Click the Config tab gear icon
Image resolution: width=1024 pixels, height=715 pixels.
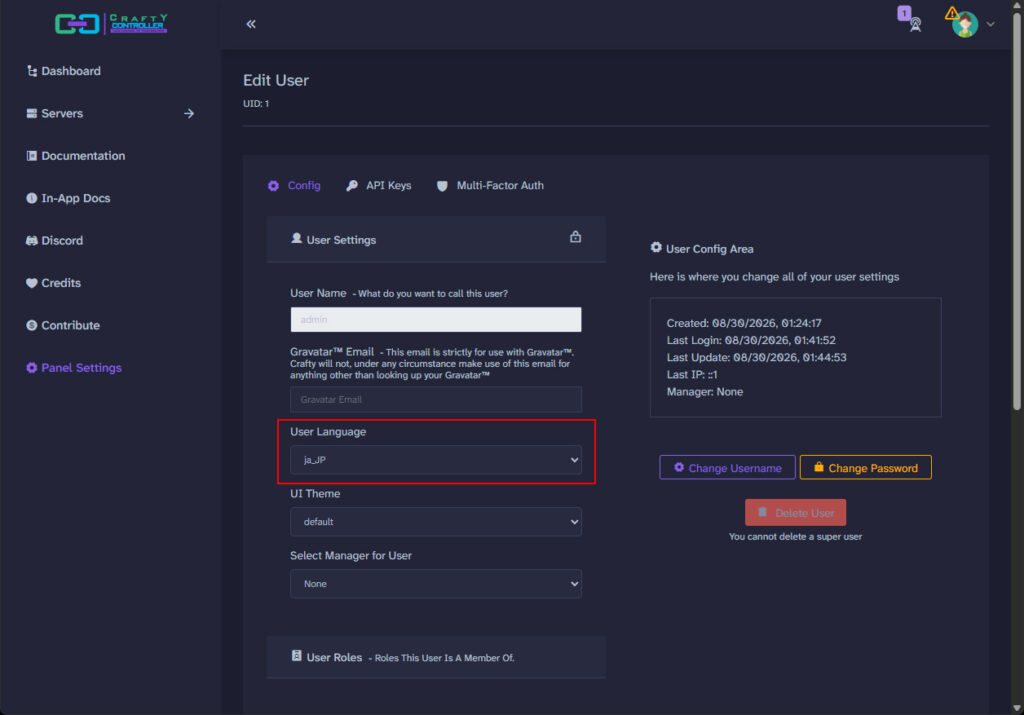pos(273,186)
